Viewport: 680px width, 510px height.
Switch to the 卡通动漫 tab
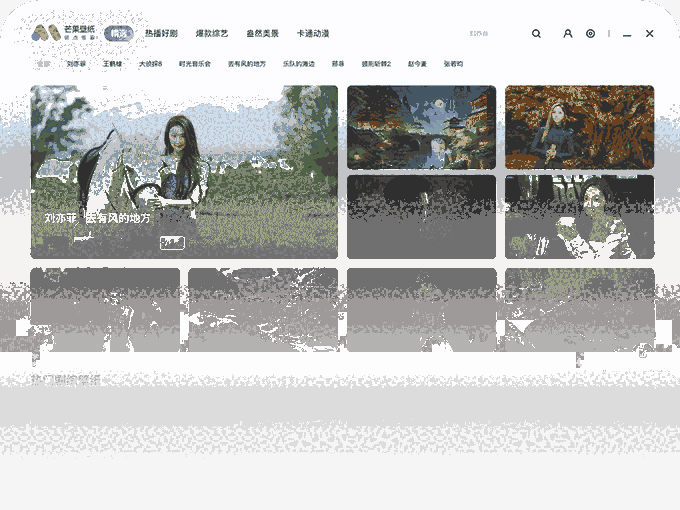313,33
